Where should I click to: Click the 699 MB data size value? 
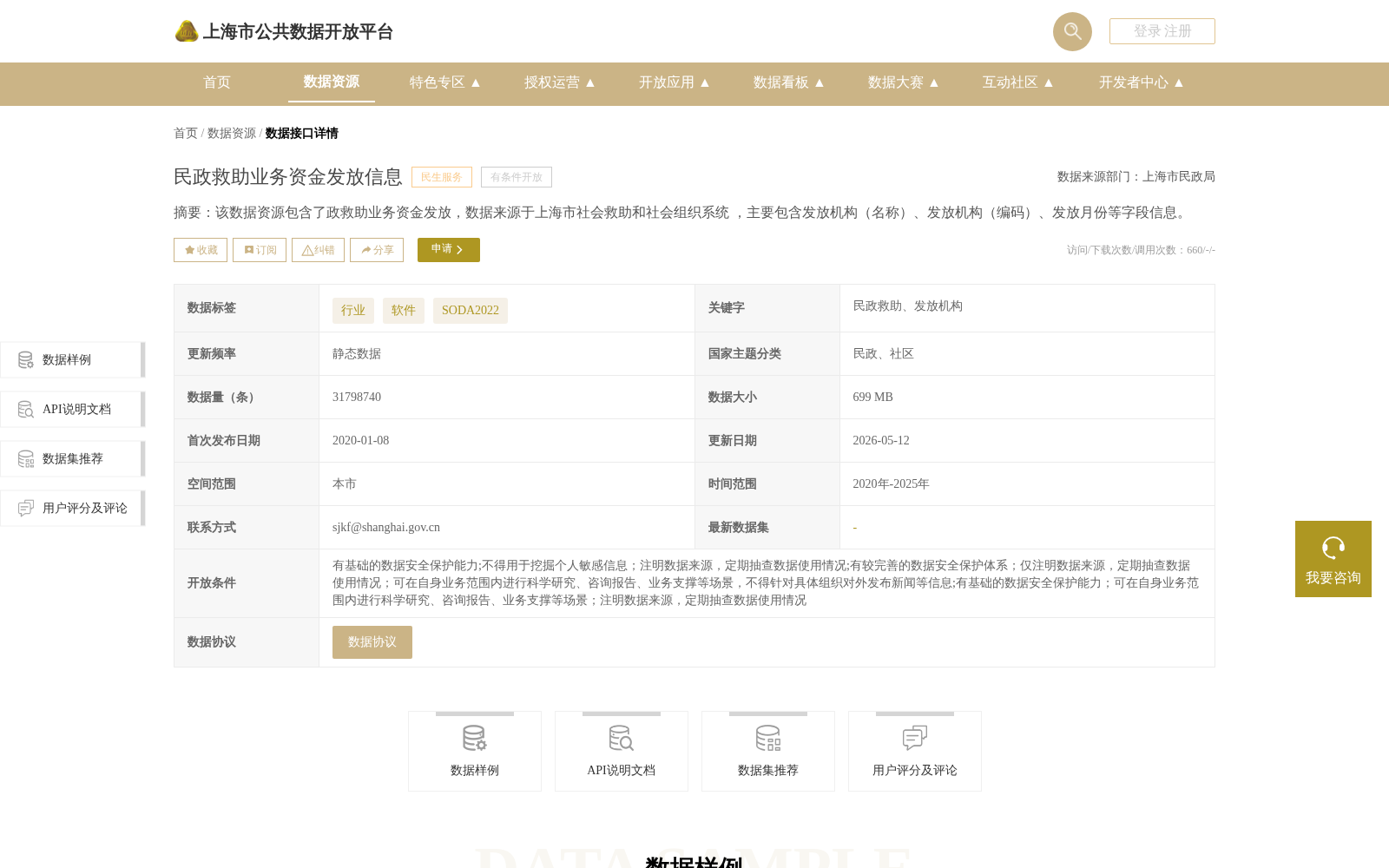click(872, 398)
